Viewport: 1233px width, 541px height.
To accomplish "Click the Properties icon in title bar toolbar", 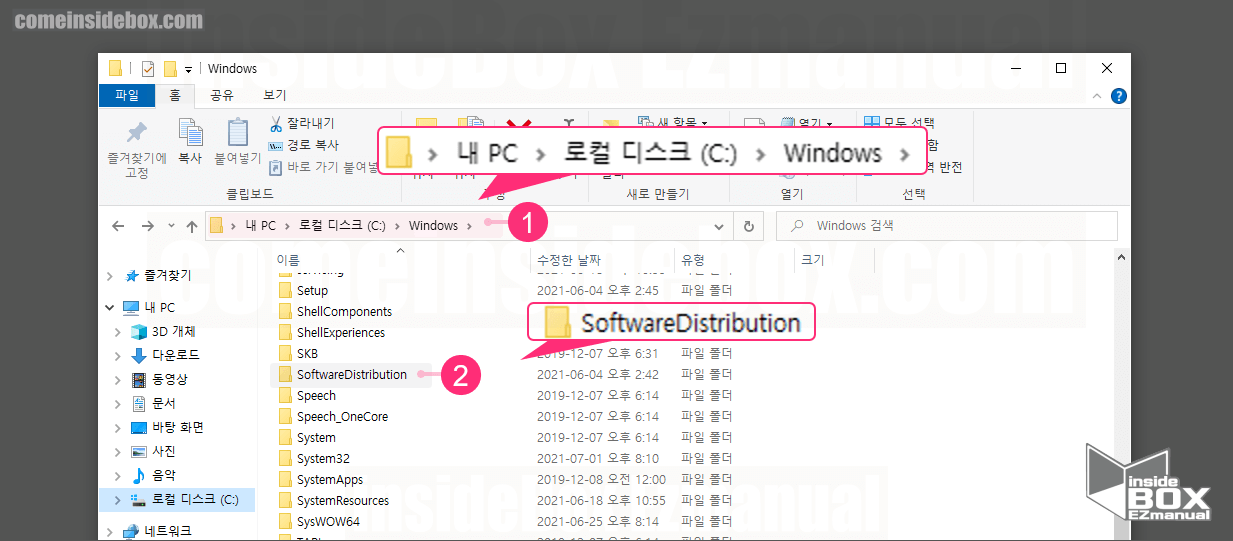I will tap(148, 69).
